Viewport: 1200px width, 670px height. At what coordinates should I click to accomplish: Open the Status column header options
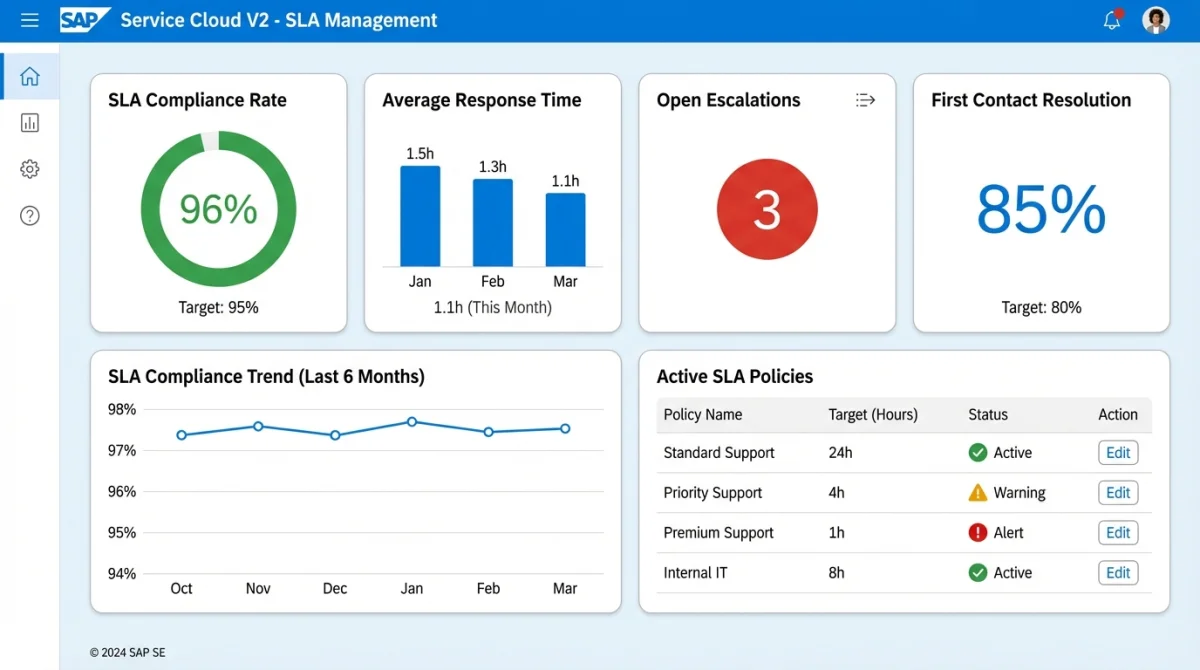coord(987,414)
